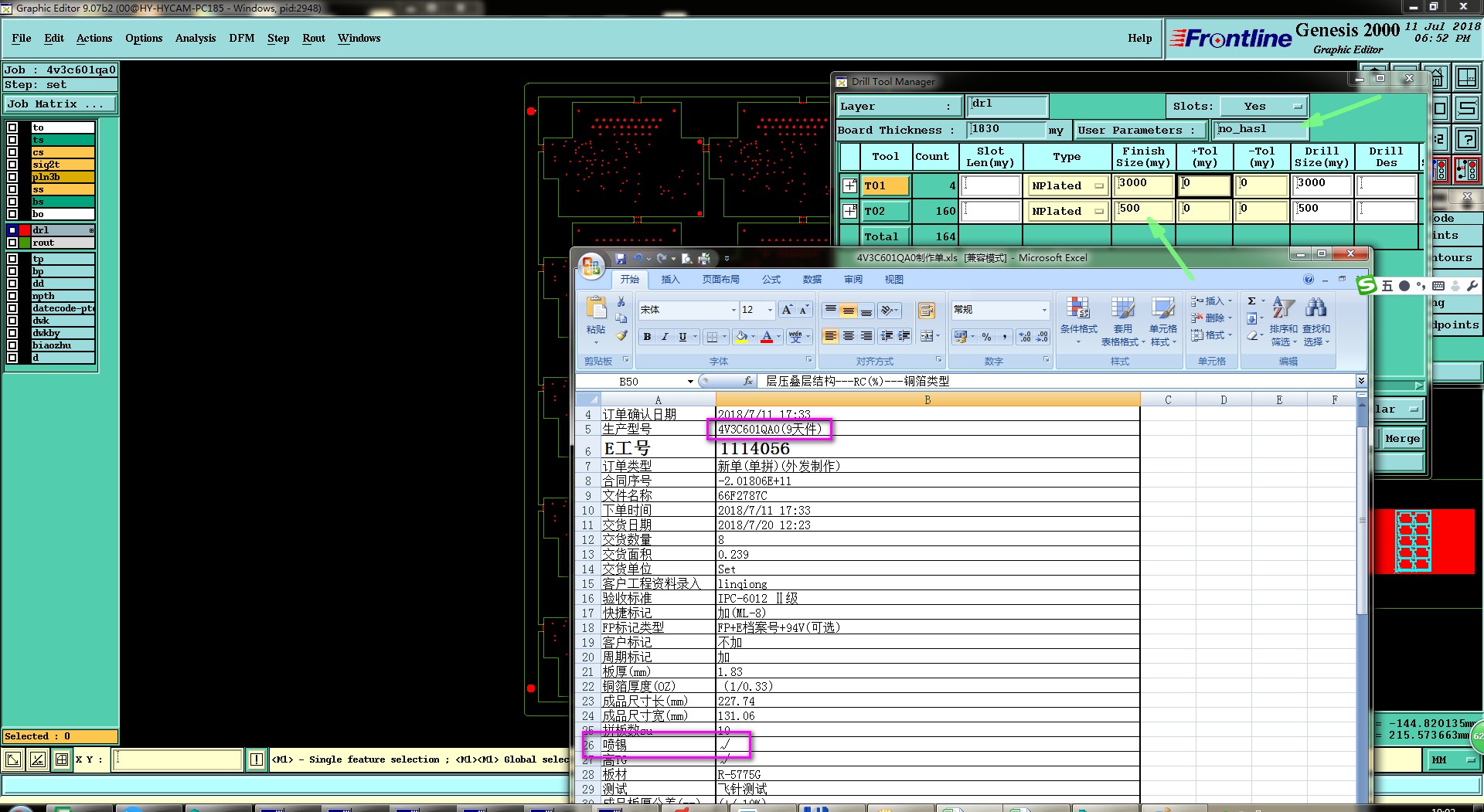The image size is (1484, 812).
Task: Click the center text alignment icon in Excel
Action: tap(849, 336)
